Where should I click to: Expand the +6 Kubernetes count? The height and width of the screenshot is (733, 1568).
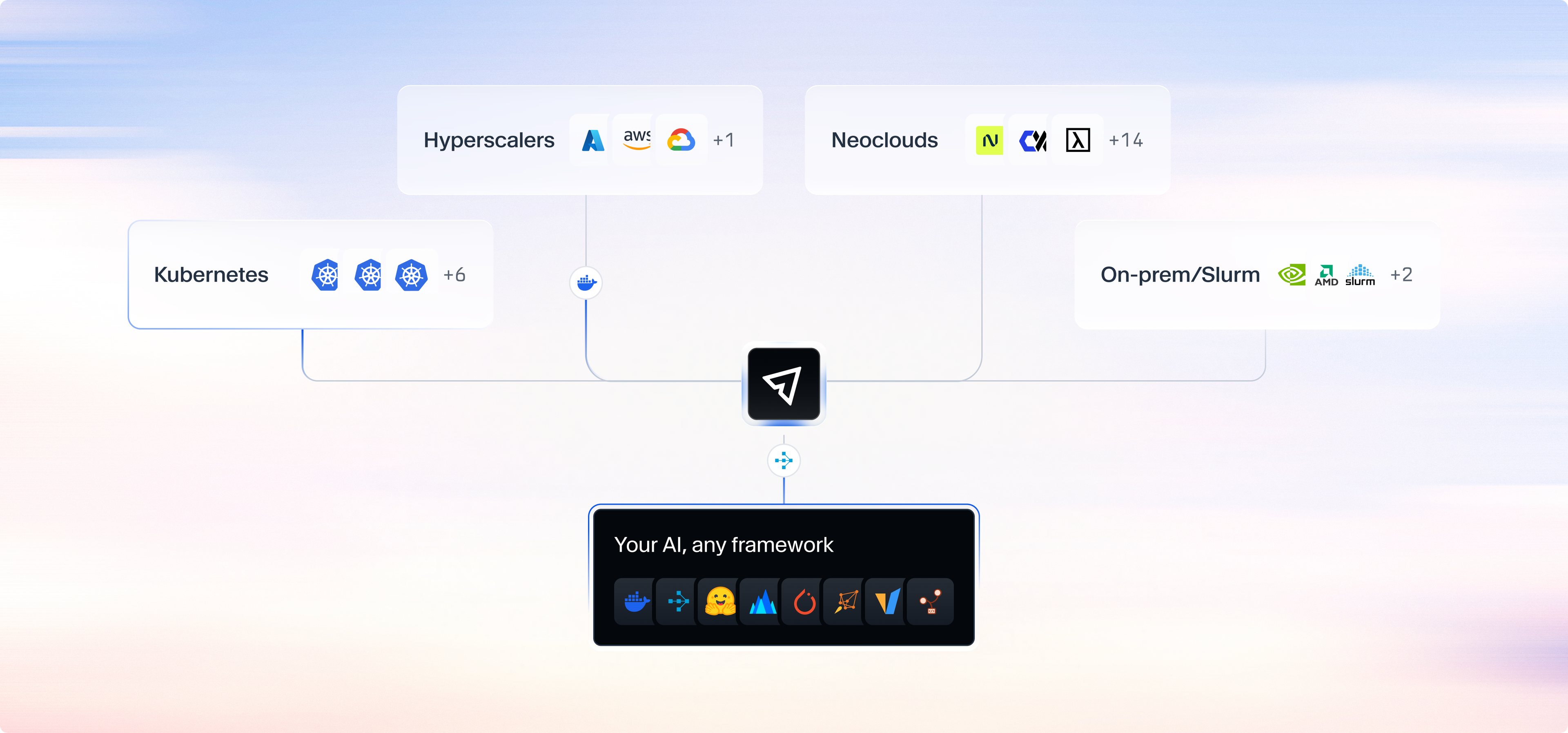click(x=454, y=274)
